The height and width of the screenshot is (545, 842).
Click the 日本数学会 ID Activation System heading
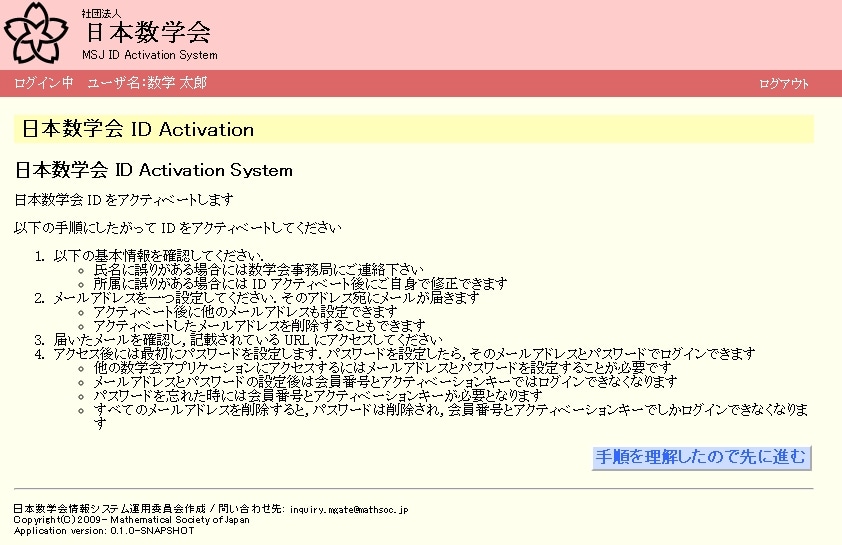[x=154, y=170]
